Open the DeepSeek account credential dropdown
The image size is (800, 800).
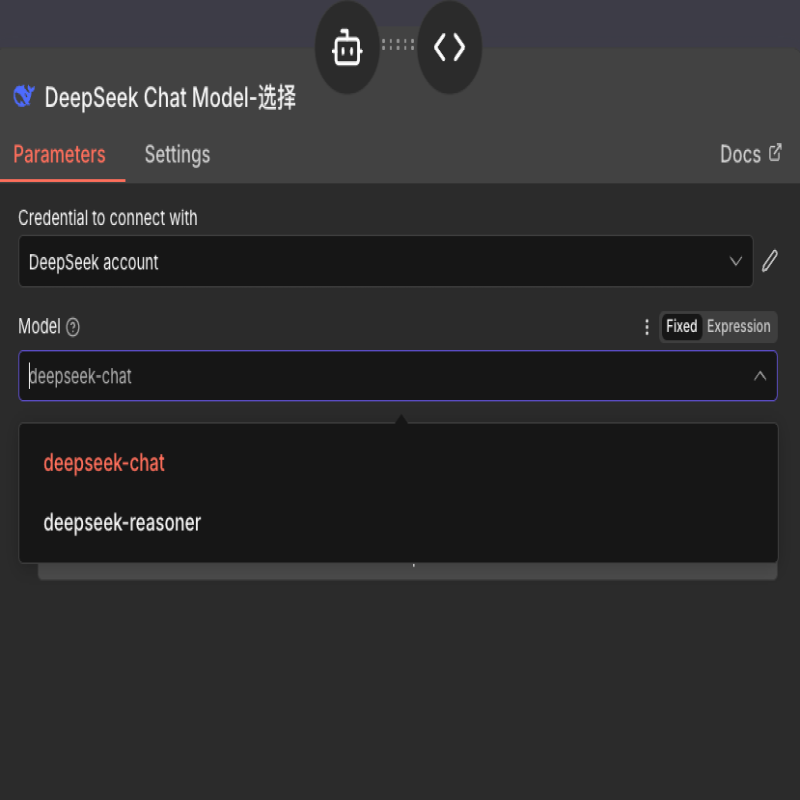385,262
